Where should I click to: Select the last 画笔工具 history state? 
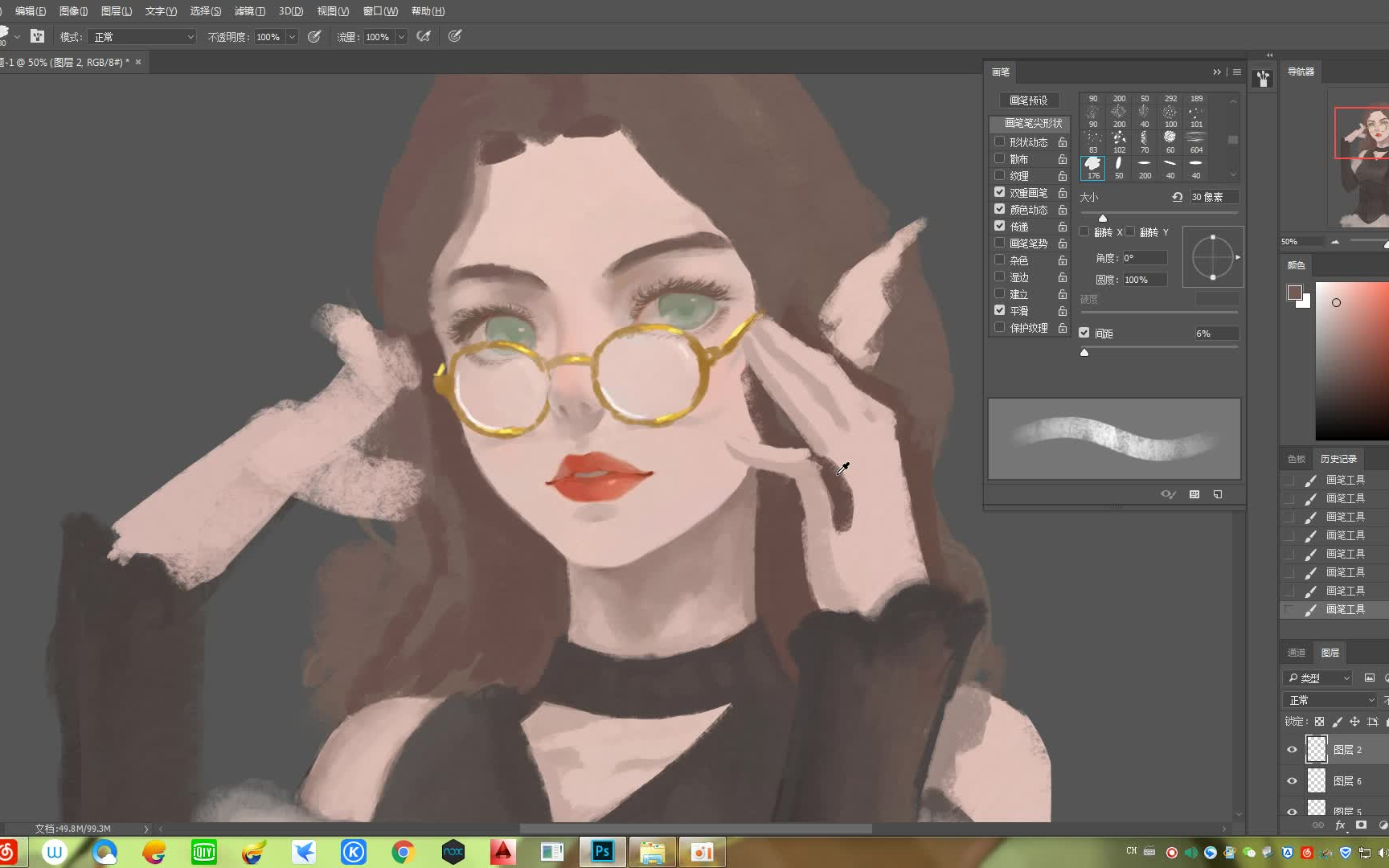pyautogui.click(x=1334, y=609)
